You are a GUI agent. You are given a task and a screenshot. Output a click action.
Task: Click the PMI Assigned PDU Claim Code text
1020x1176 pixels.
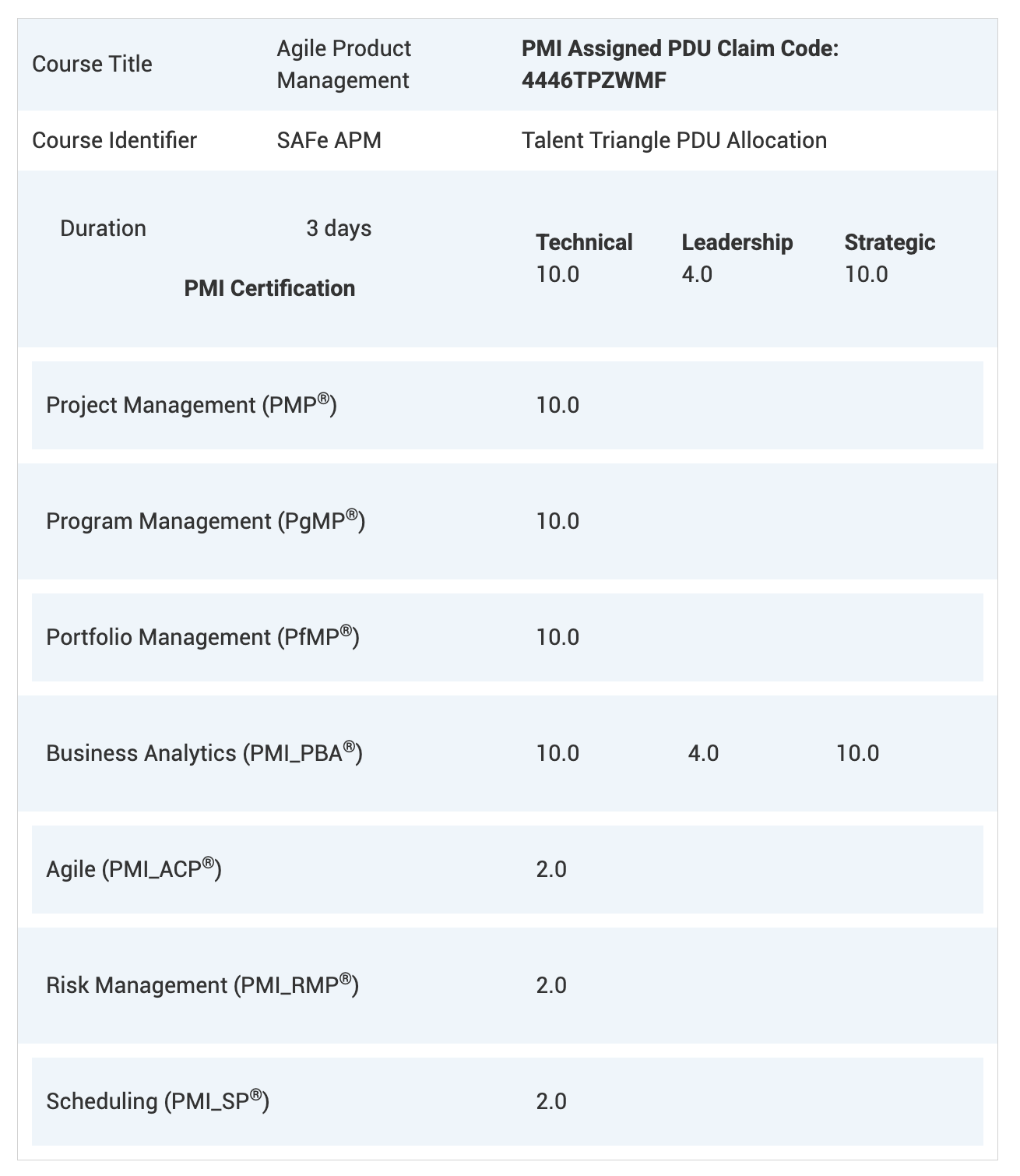[679, 64]
